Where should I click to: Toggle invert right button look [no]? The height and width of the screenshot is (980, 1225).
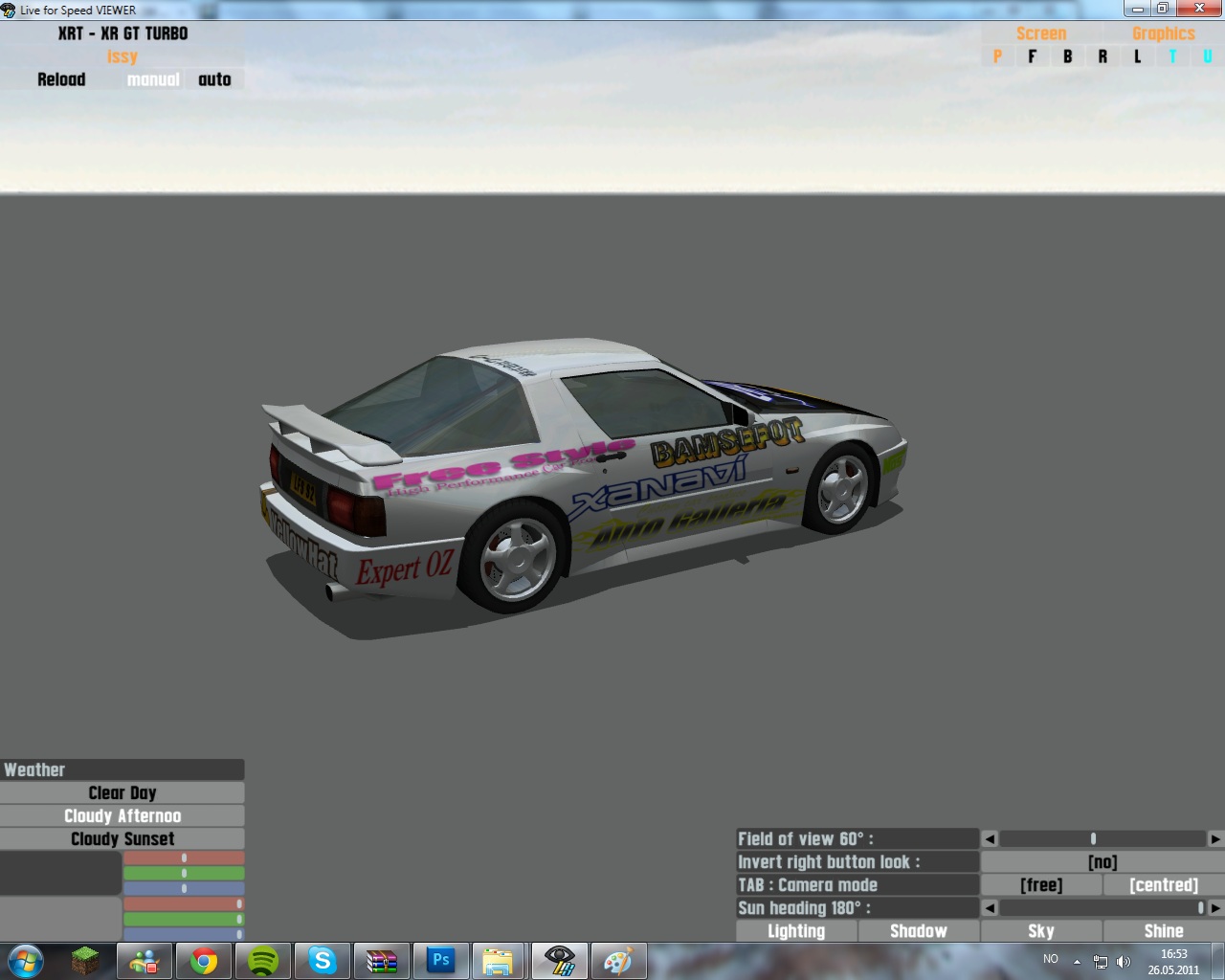pyautogui.click(x=1102, y=862)
